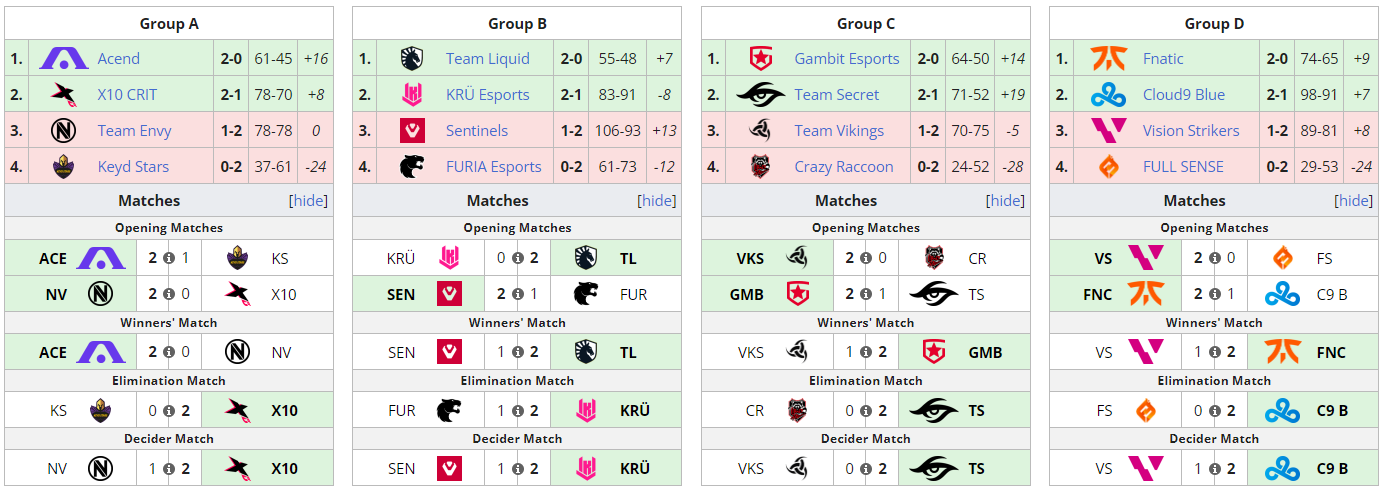Open the KRÜ Esports team page
This screenshot has height=492, width=1385.
[x=488, y=95]
